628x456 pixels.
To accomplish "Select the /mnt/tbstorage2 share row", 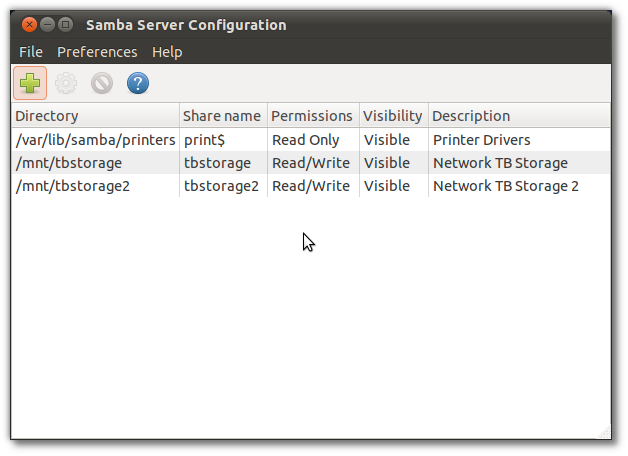I will point(311,186).
